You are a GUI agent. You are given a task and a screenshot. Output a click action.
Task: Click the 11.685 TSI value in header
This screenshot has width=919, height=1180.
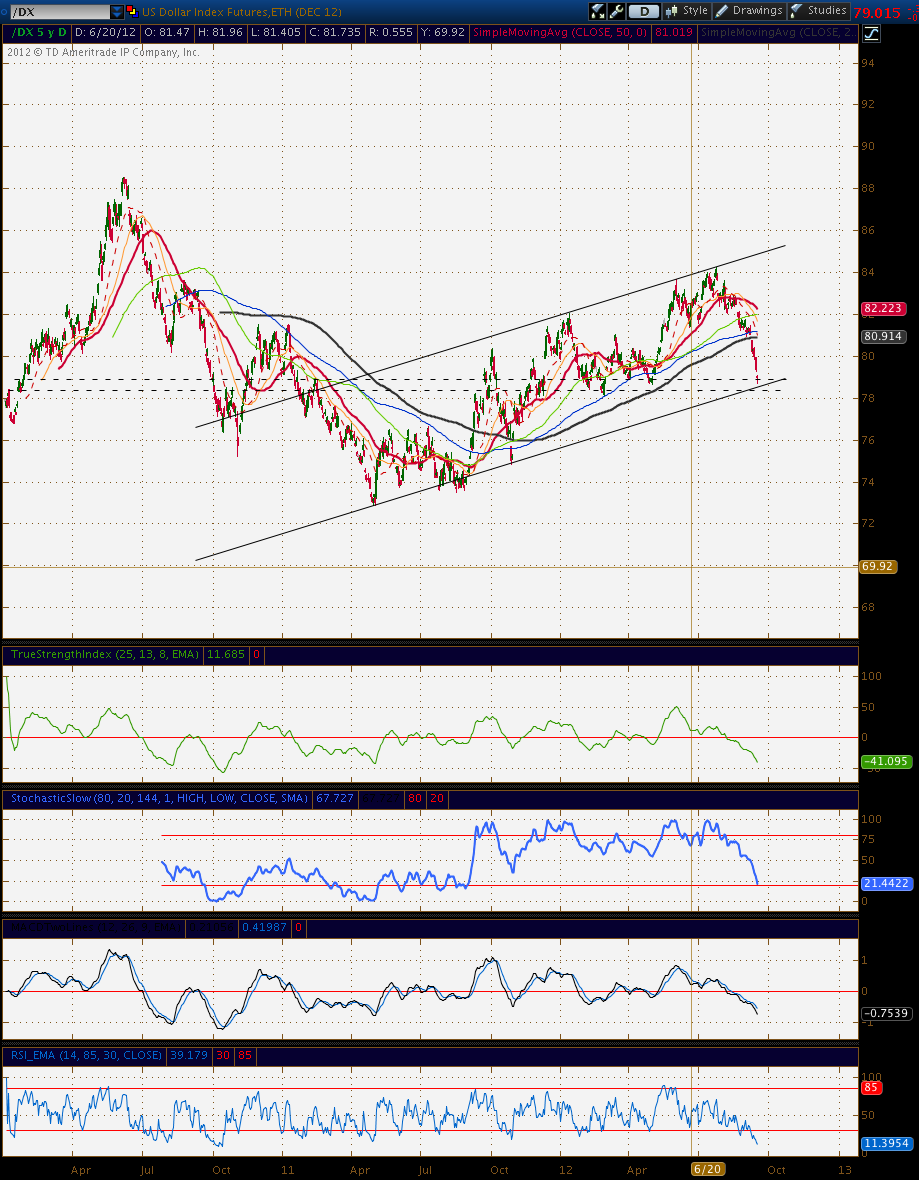click(225, 655)
